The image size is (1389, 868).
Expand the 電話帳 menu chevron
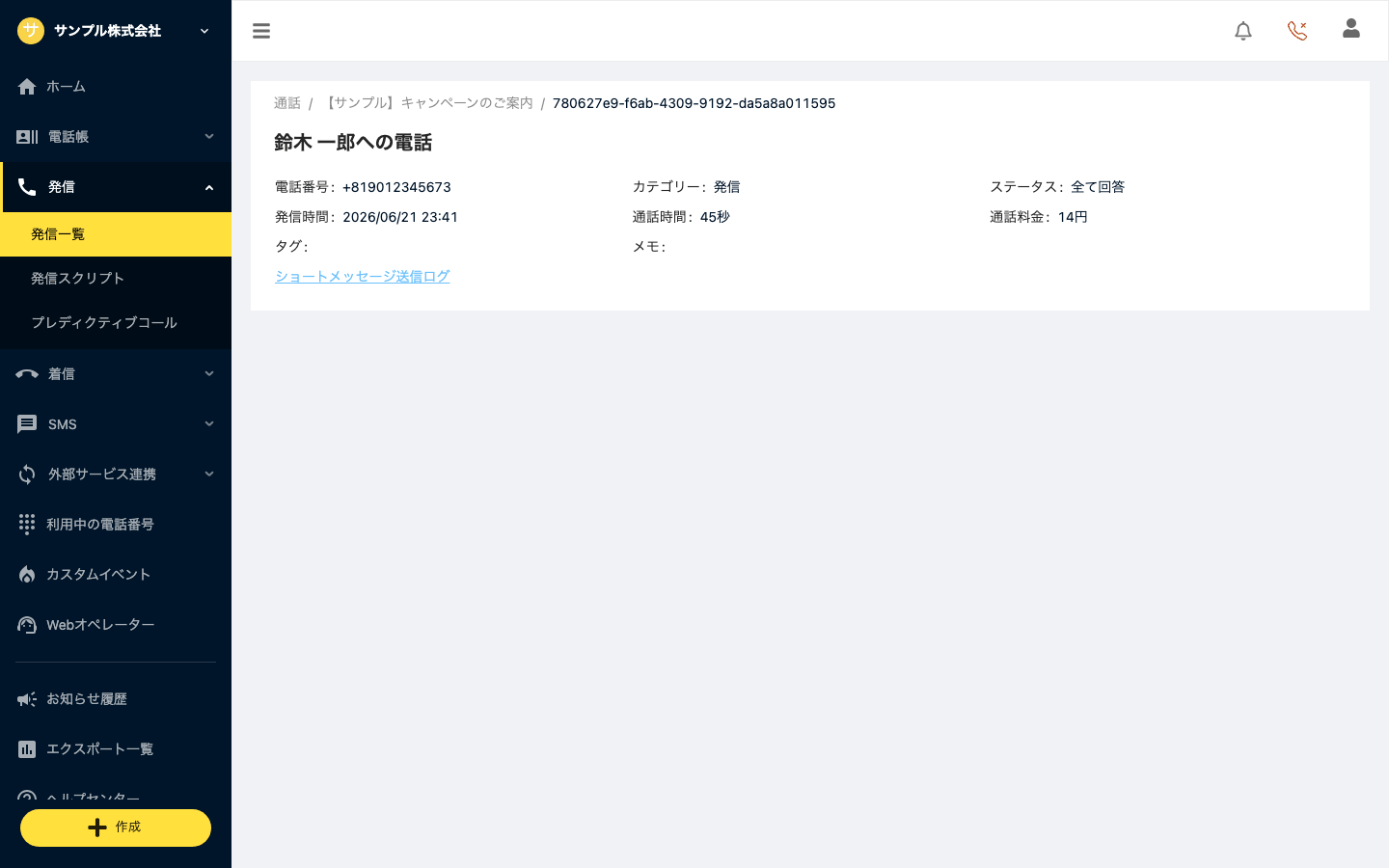coord(209,137)
